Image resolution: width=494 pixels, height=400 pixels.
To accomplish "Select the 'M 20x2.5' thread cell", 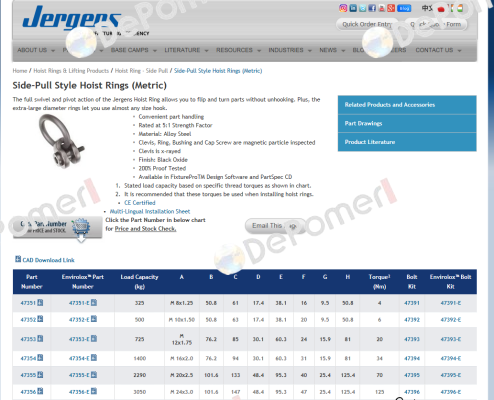I will tap(182, 375).
